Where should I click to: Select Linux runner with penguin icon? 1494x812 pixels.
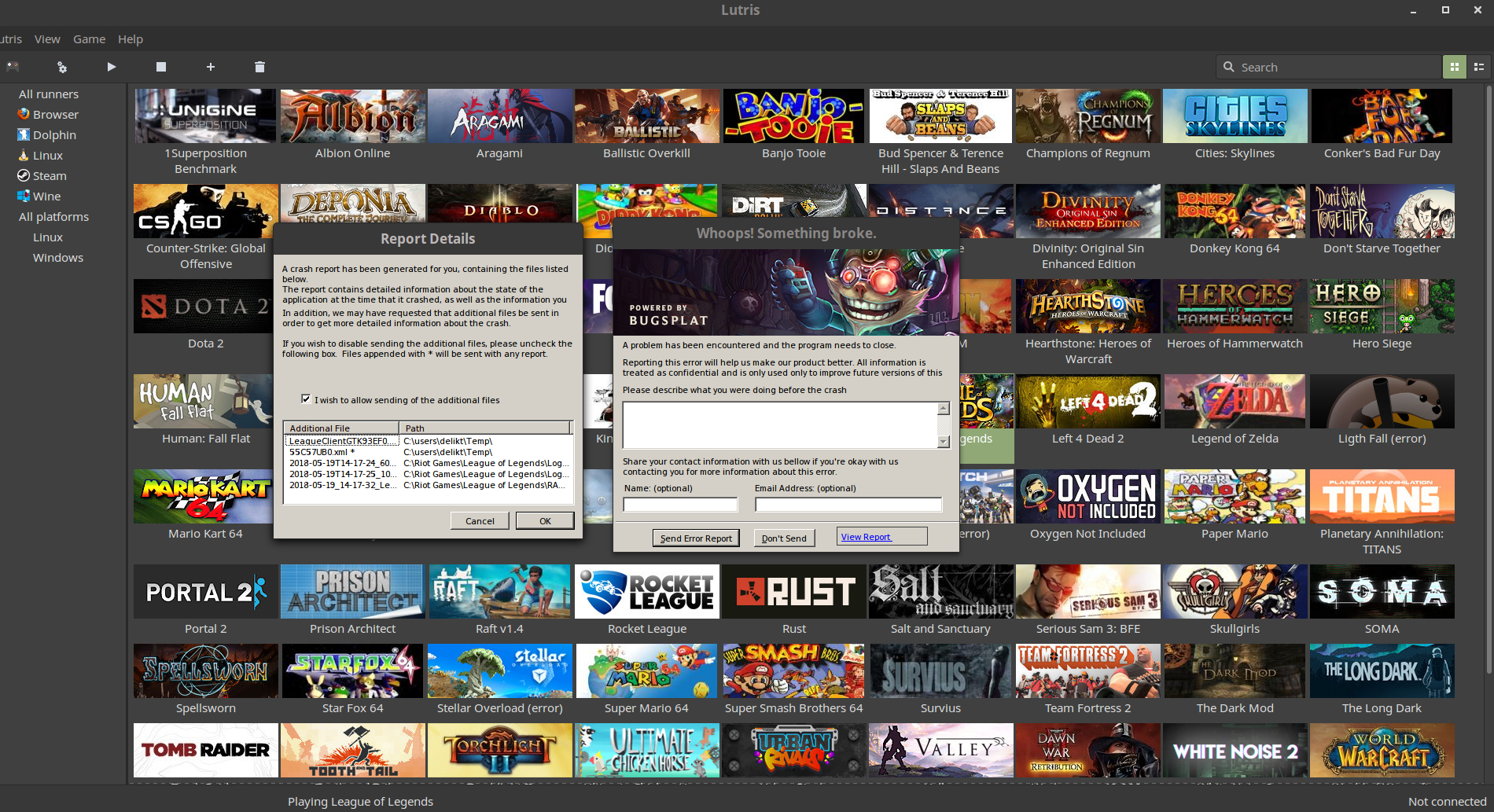coord(40,156)
